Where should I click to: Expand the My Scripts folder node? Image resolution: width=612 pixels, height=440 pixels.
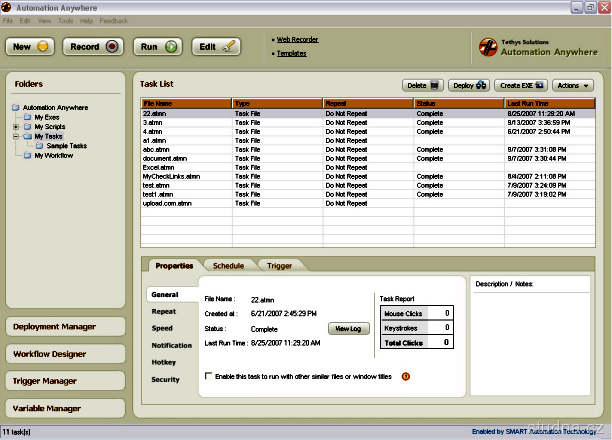point(15,127)
